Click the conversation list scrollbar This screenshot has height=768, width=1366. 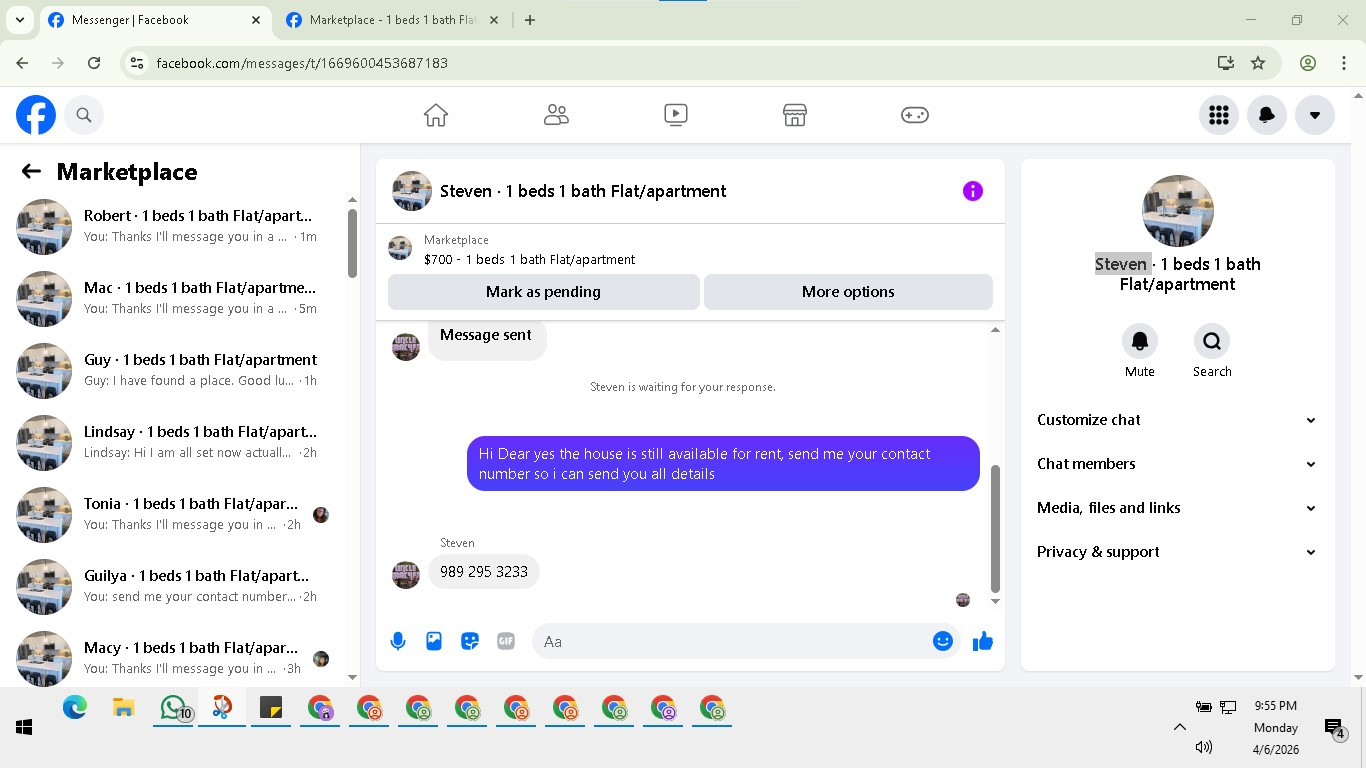tap(352, 243)
